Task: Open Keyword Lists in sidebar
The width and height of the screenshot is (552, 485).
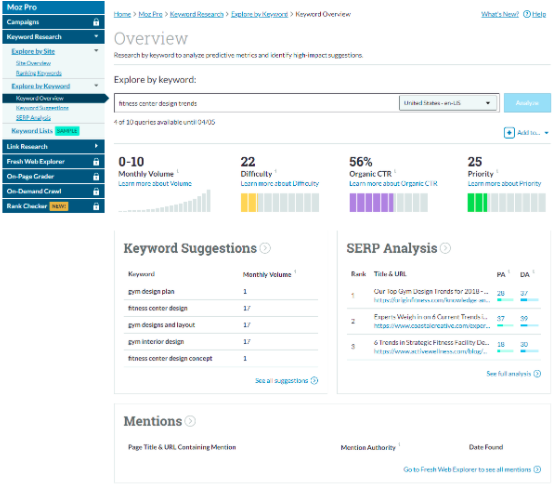Action: [x=32, y=131]
